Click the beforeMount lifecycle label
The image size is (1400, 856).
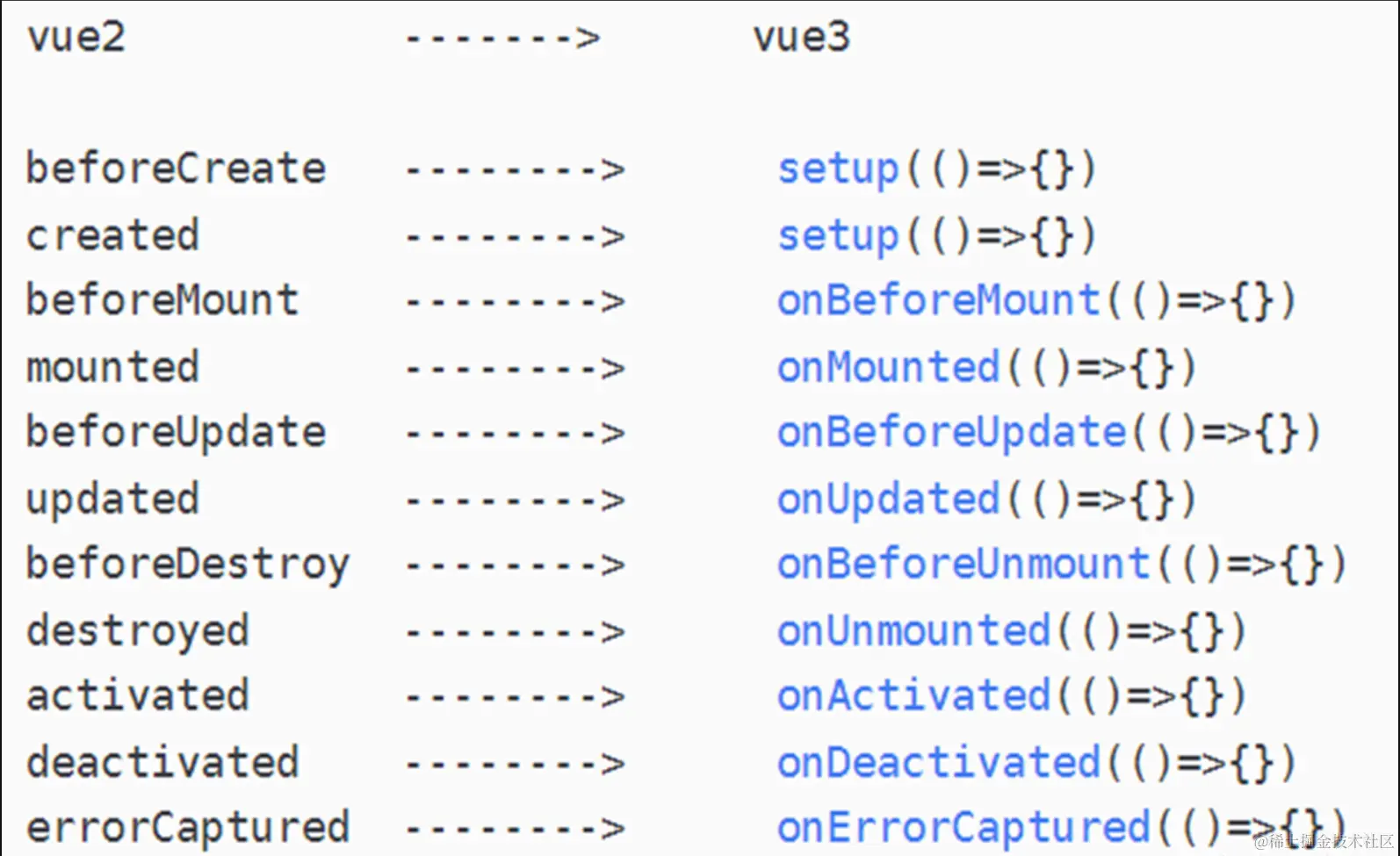(162, 301)
